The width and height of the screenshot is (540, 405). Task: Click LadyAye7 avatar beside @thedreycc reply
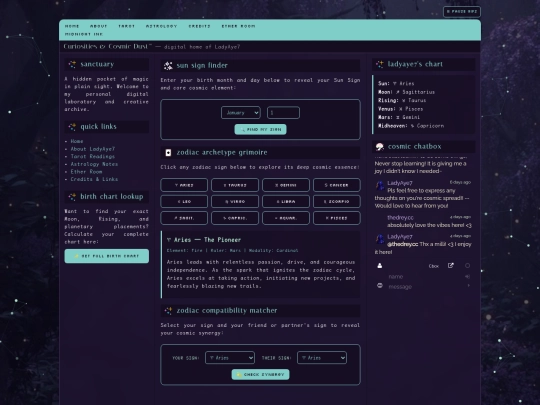(x=380, y=239)
